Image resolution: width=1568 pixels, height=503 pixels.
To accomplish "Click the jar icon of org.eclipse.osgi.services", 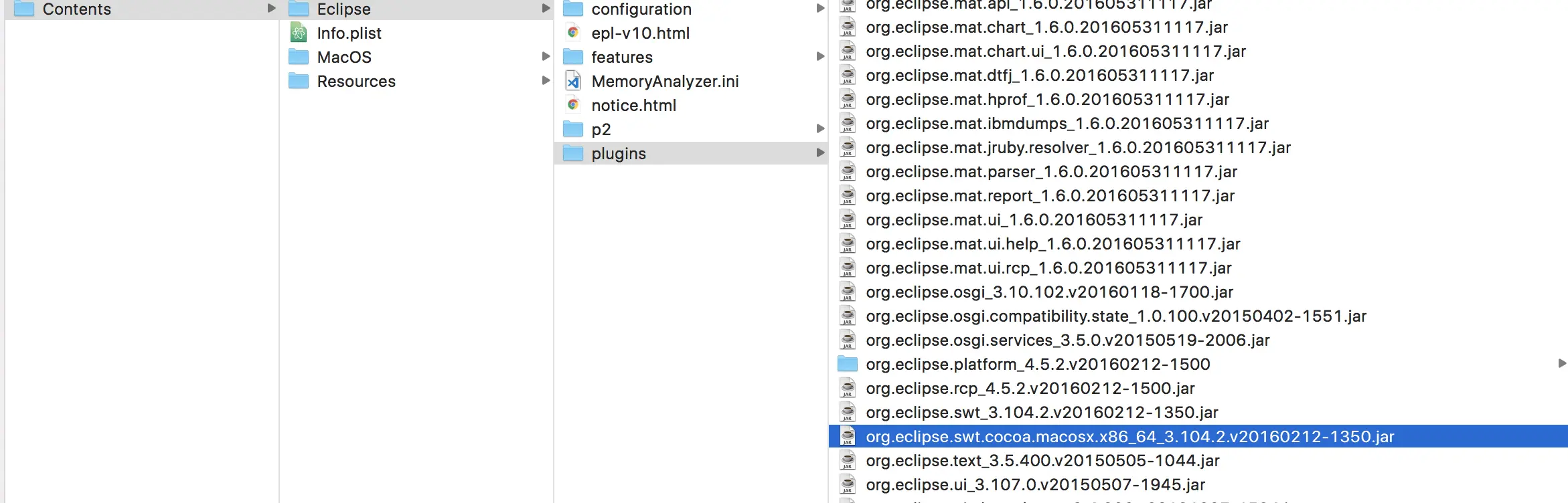I will tap(848, 340).
